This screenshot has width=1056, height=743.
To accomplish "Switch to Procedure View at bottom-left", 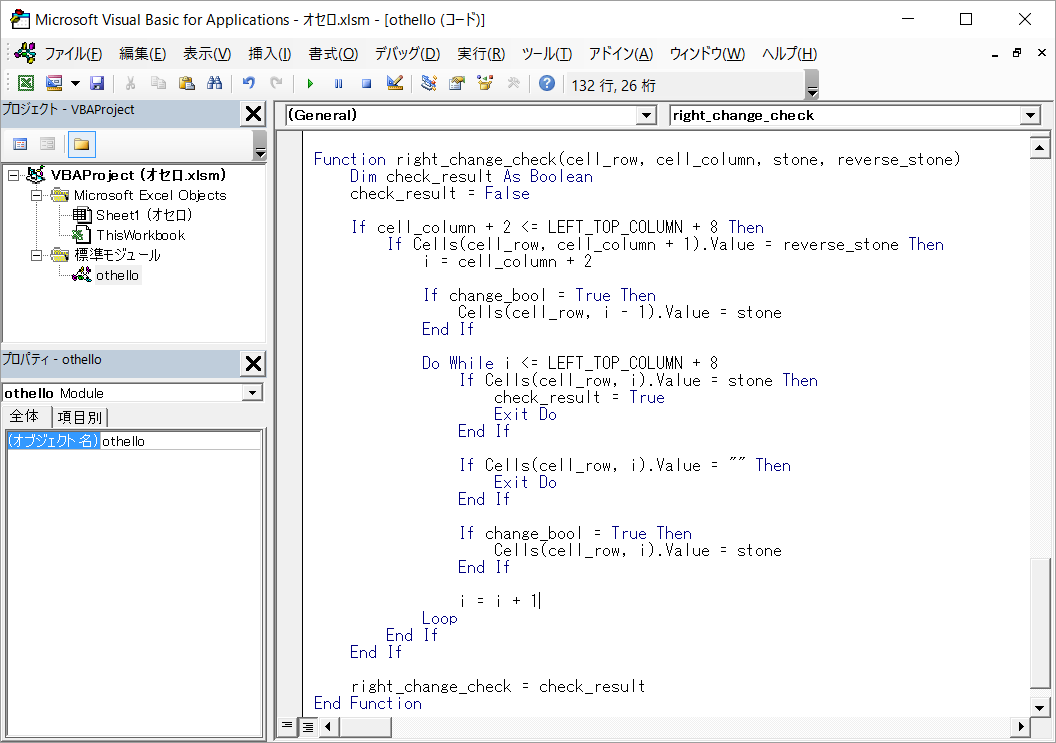I will tap(286, 725).
